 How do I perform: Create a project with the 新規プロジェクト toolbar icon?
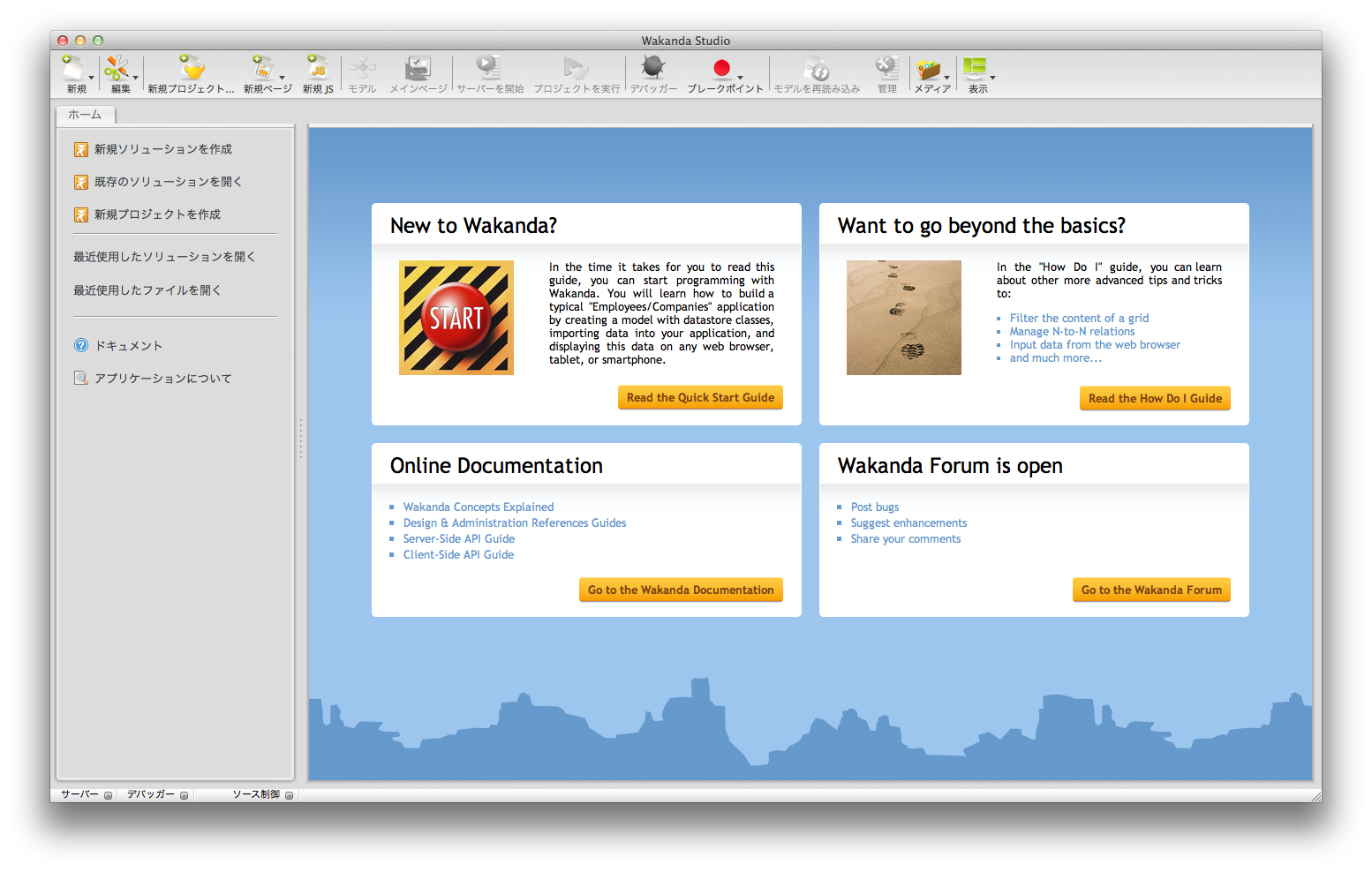tap(192, 69)
